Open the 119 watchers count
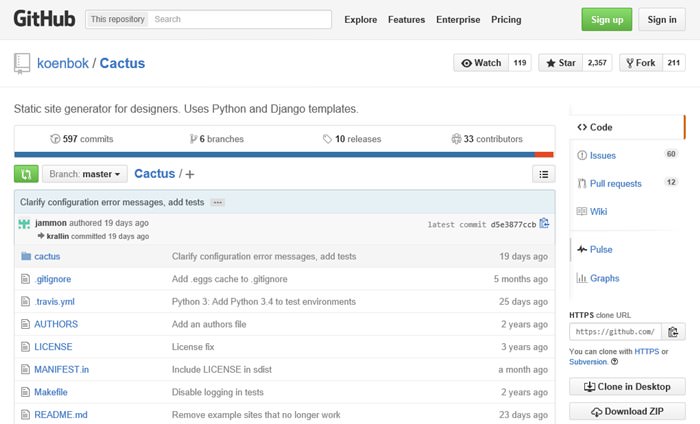Image resolution: width=700 pixels, height=424 pixels. (520, 63)
